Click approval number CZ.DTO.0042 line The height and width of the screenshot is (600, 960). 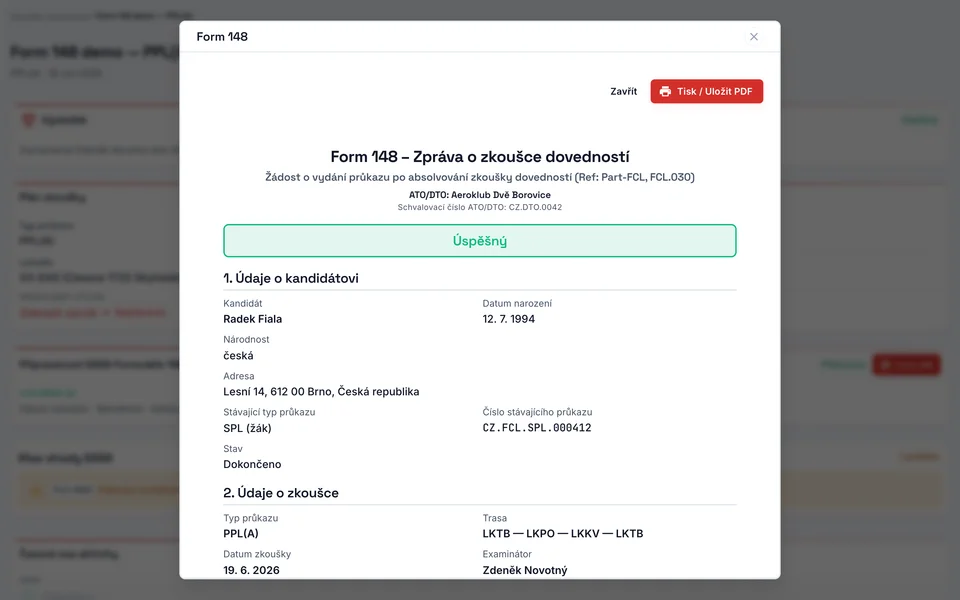point(479,207)
